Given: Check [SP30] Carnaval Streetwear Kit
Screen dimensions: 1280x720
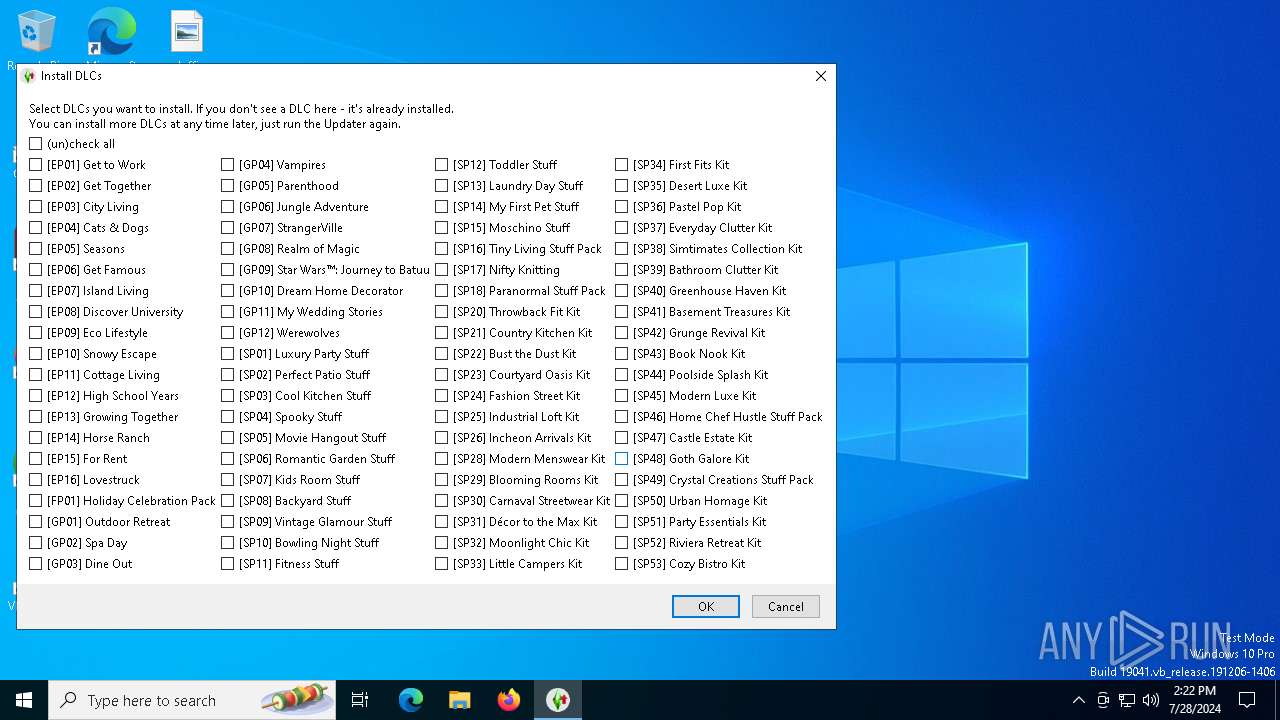Looking at the screenshot, I should click(x=442, y=501).
